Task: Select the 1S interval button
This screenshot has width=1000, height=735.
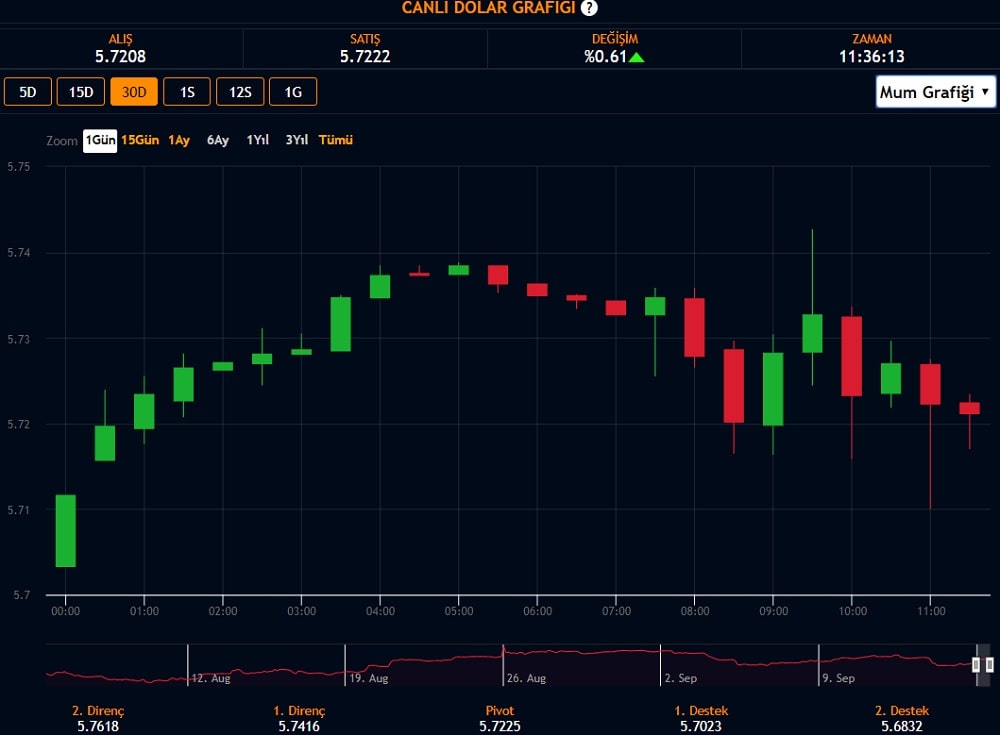Action: pyautogui.click(x=187, y=92)
